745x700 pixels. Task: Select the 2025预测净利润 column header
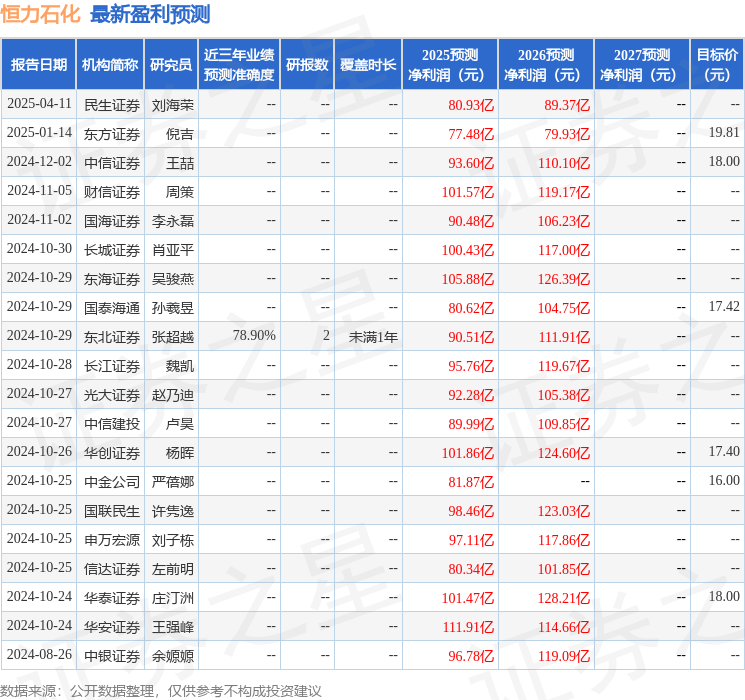450,64
